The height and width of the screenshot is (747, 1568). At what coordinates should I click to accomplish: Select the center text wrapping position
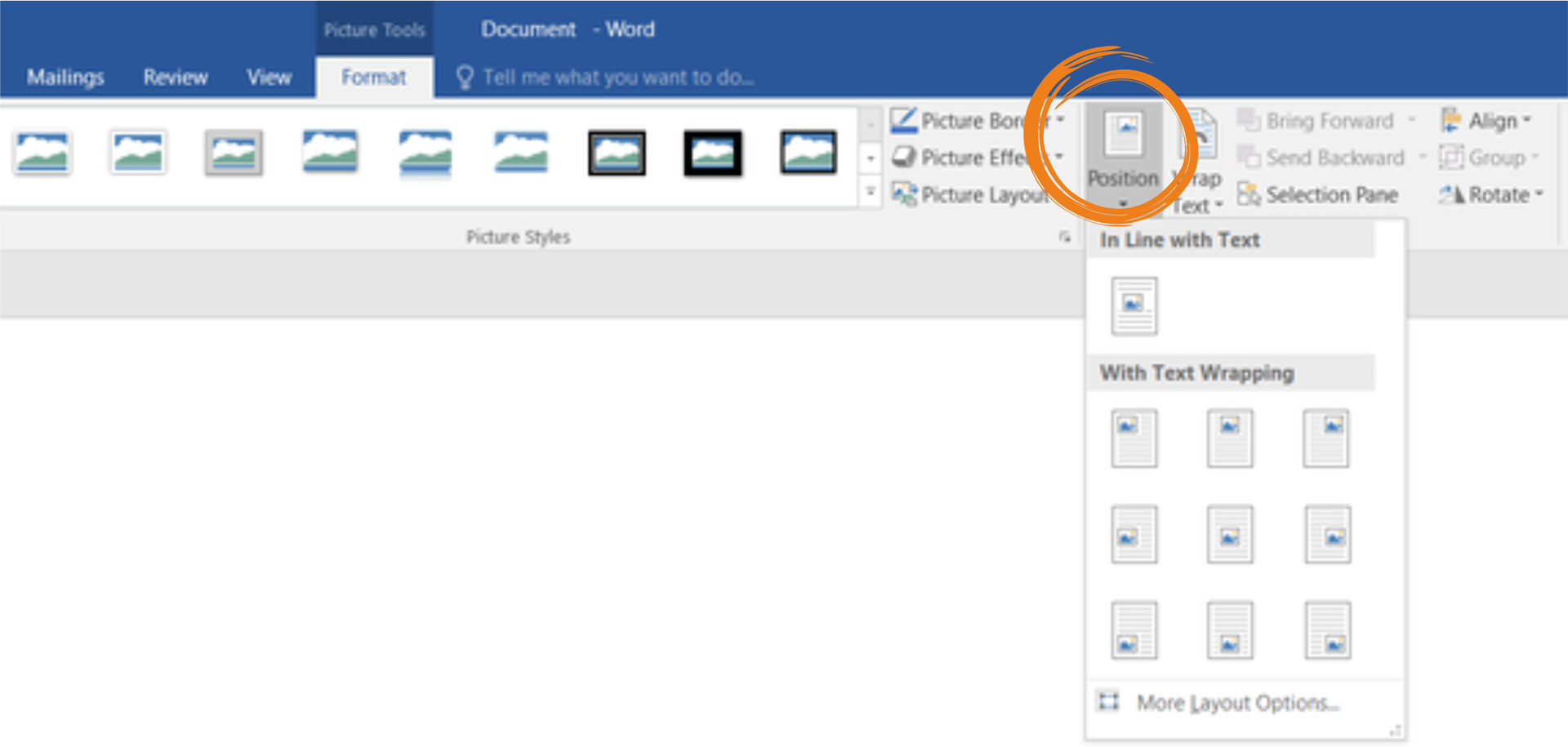pyautogui.click(x=1230, y=535)
